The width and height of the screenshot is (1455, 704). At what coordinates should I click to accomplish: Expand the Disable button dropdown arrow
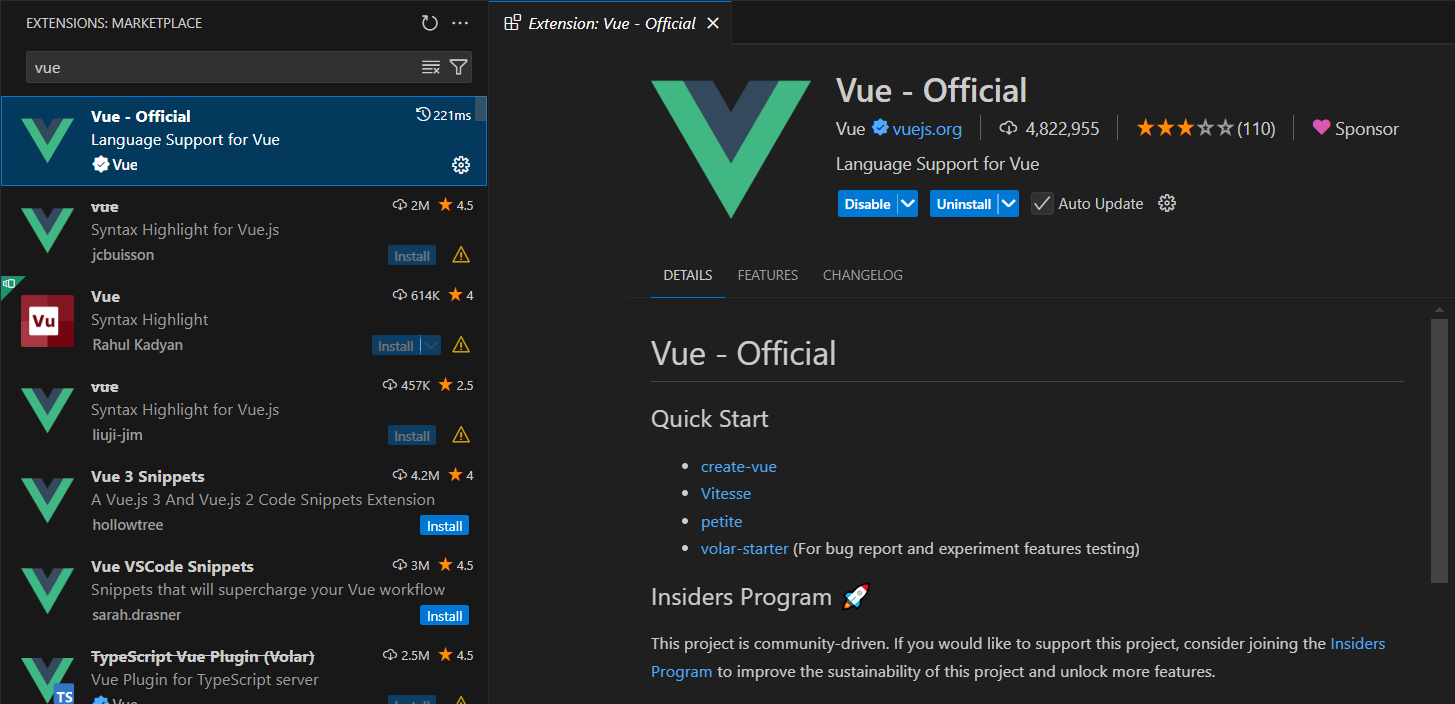point(908,204)
